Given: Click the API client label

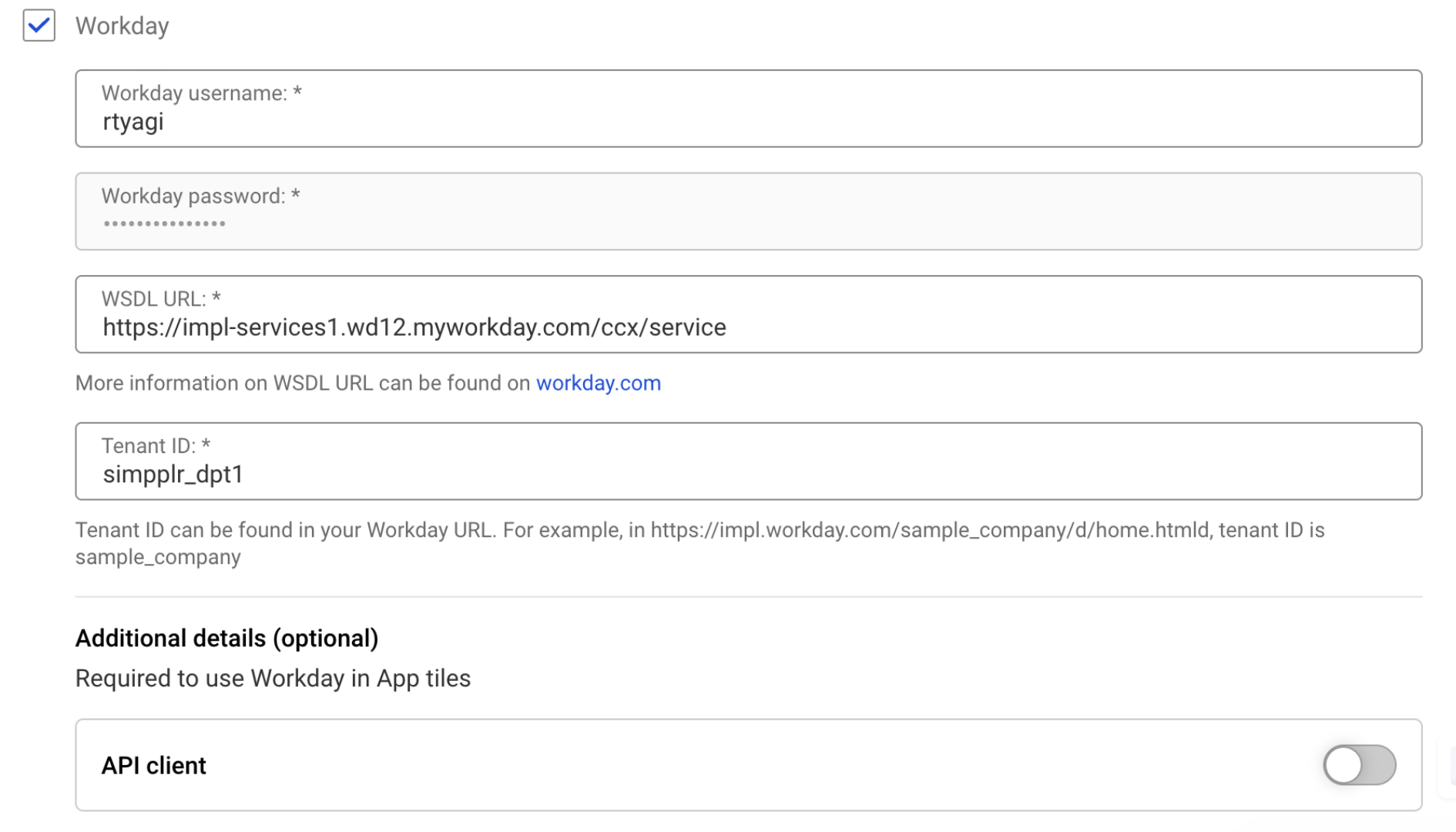Looking at the screenshot, I should (153, 765).
